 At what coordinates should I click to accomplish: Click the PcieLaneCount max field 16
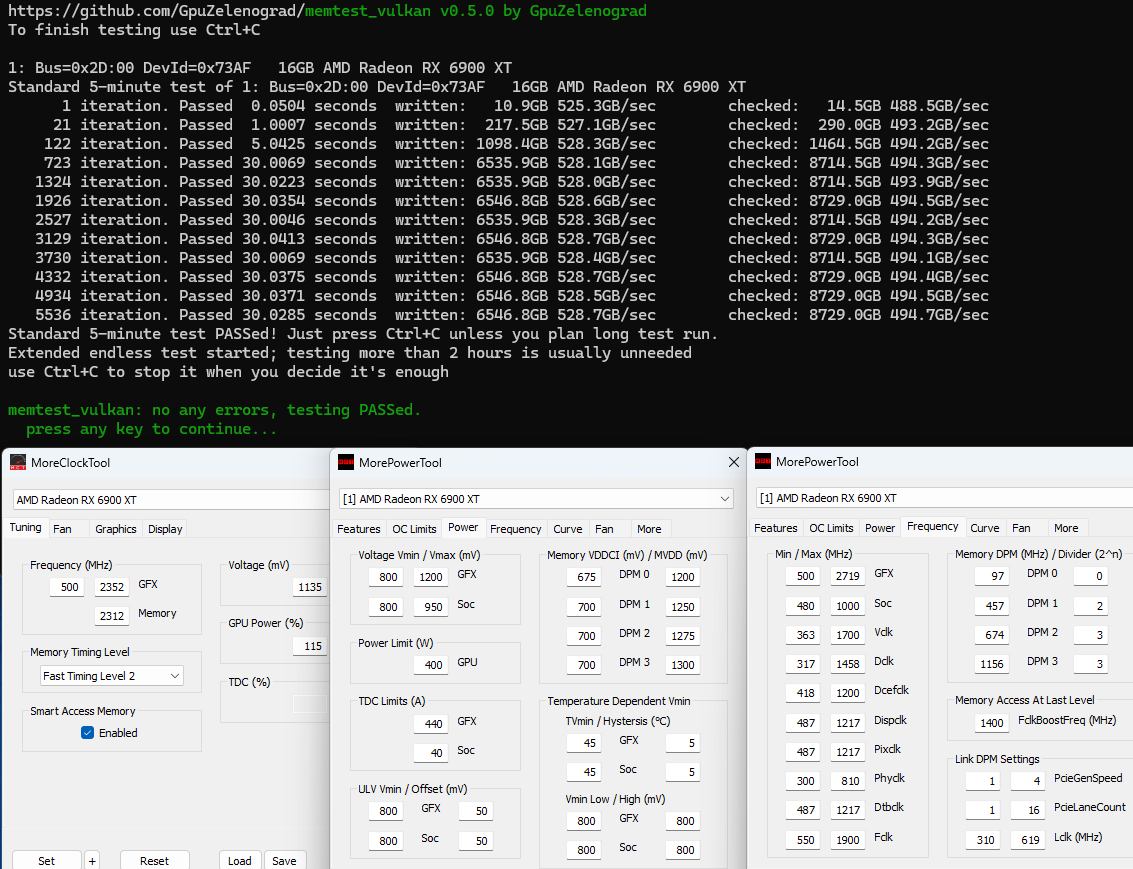tap(1028, 810)
